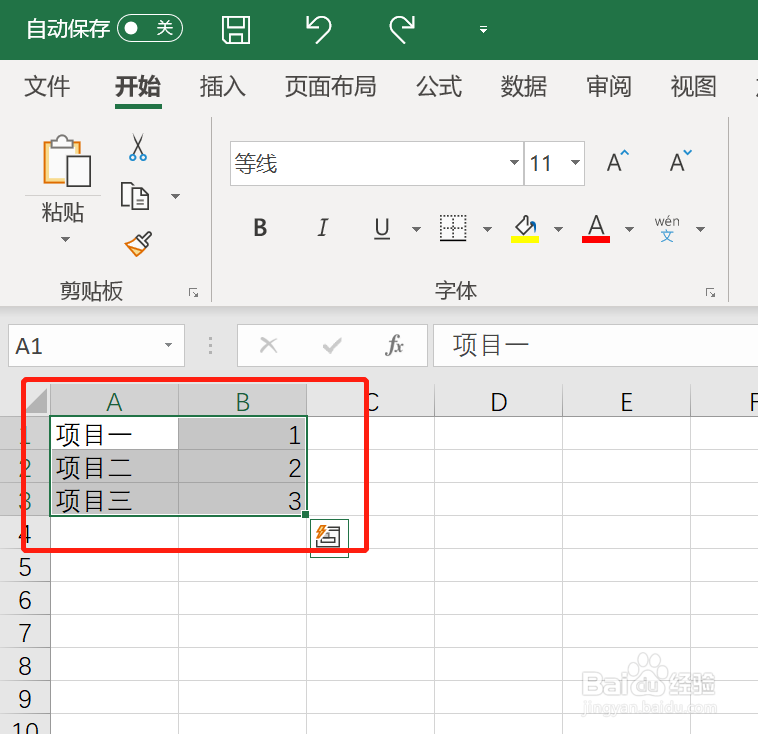Click the Copy icon
The image size is (758, 734).
(x=134, y=196)
